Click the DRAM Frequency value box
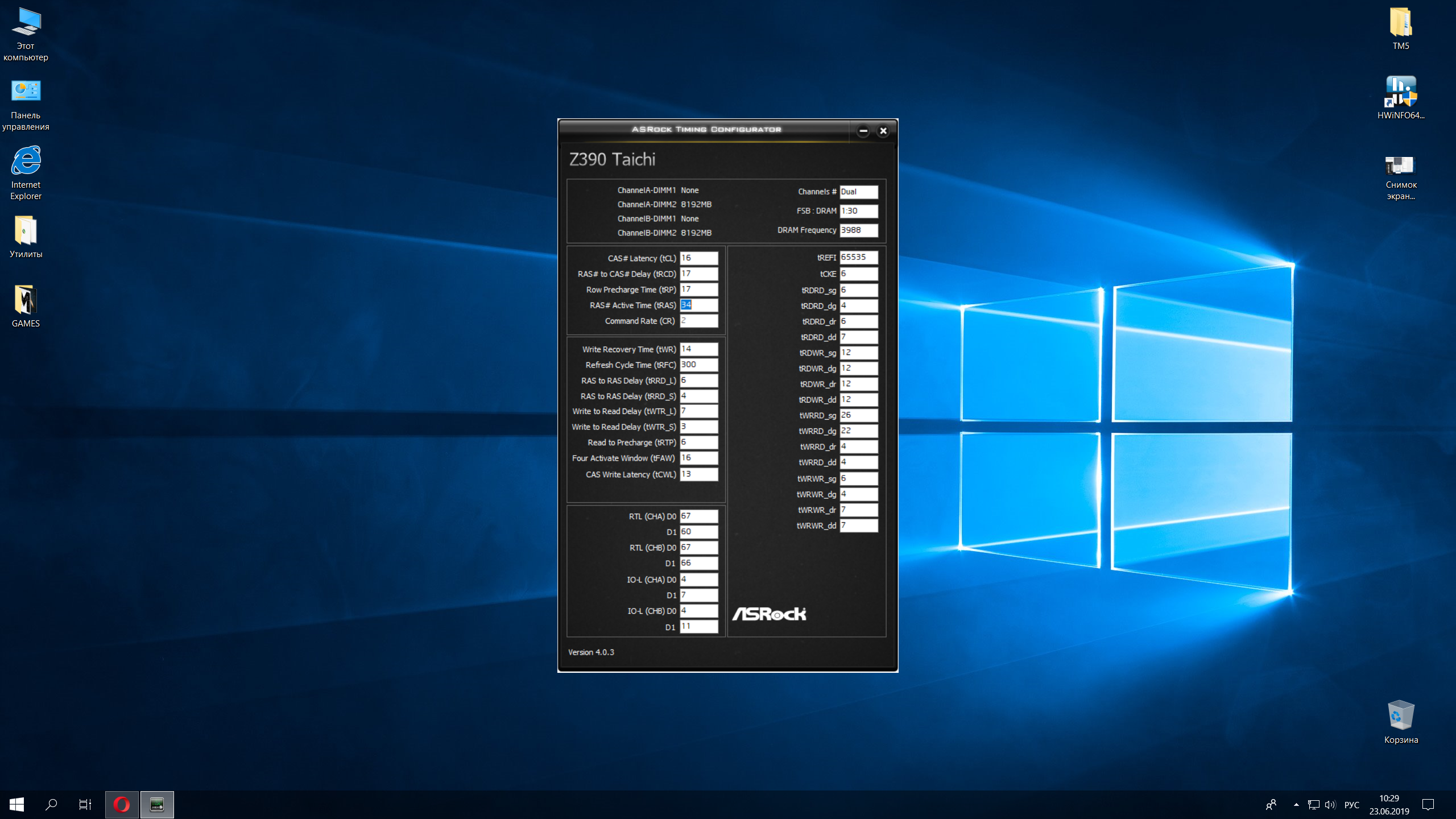 (858, 230)
